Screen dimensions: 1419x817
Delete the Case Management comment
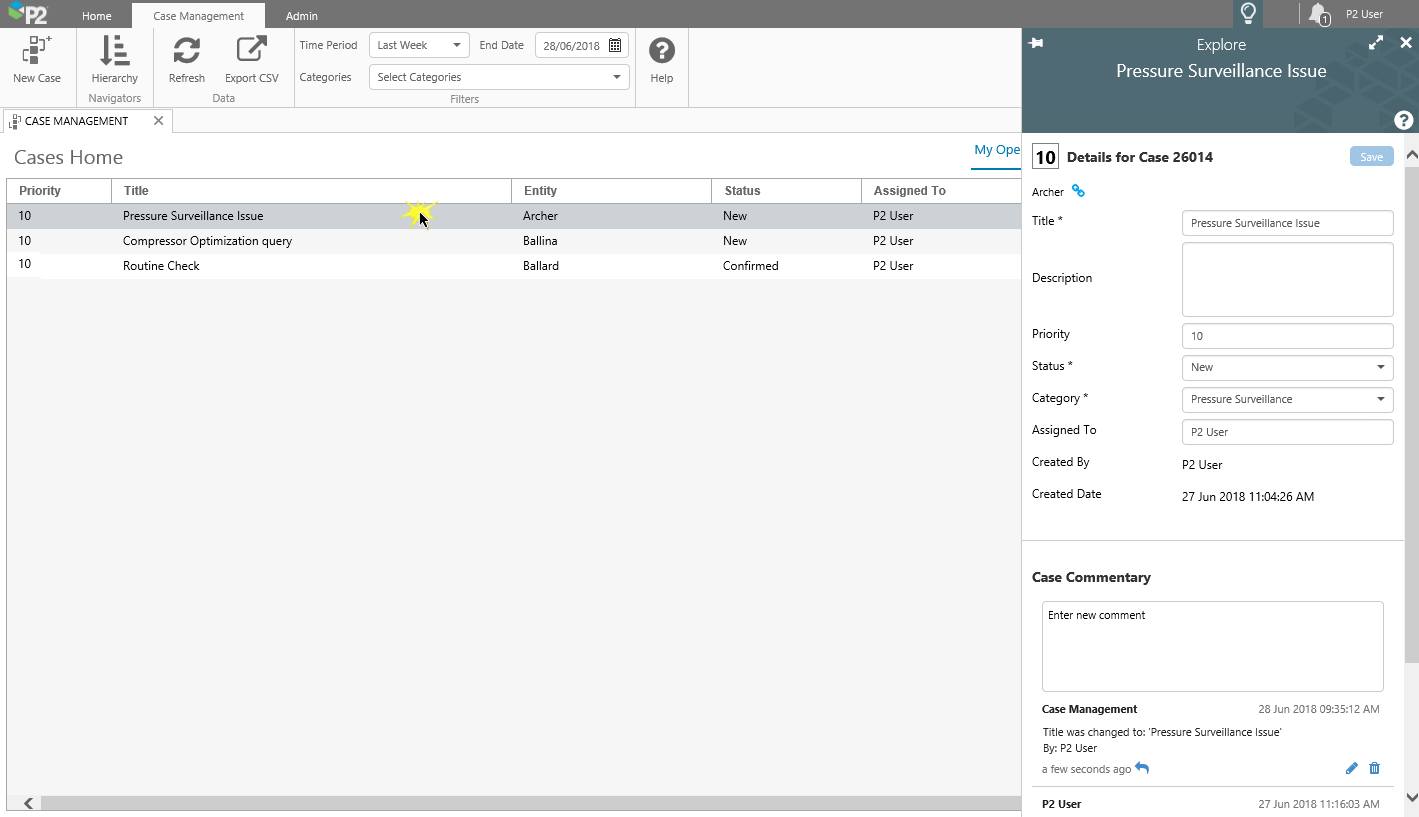[1374, 768]
